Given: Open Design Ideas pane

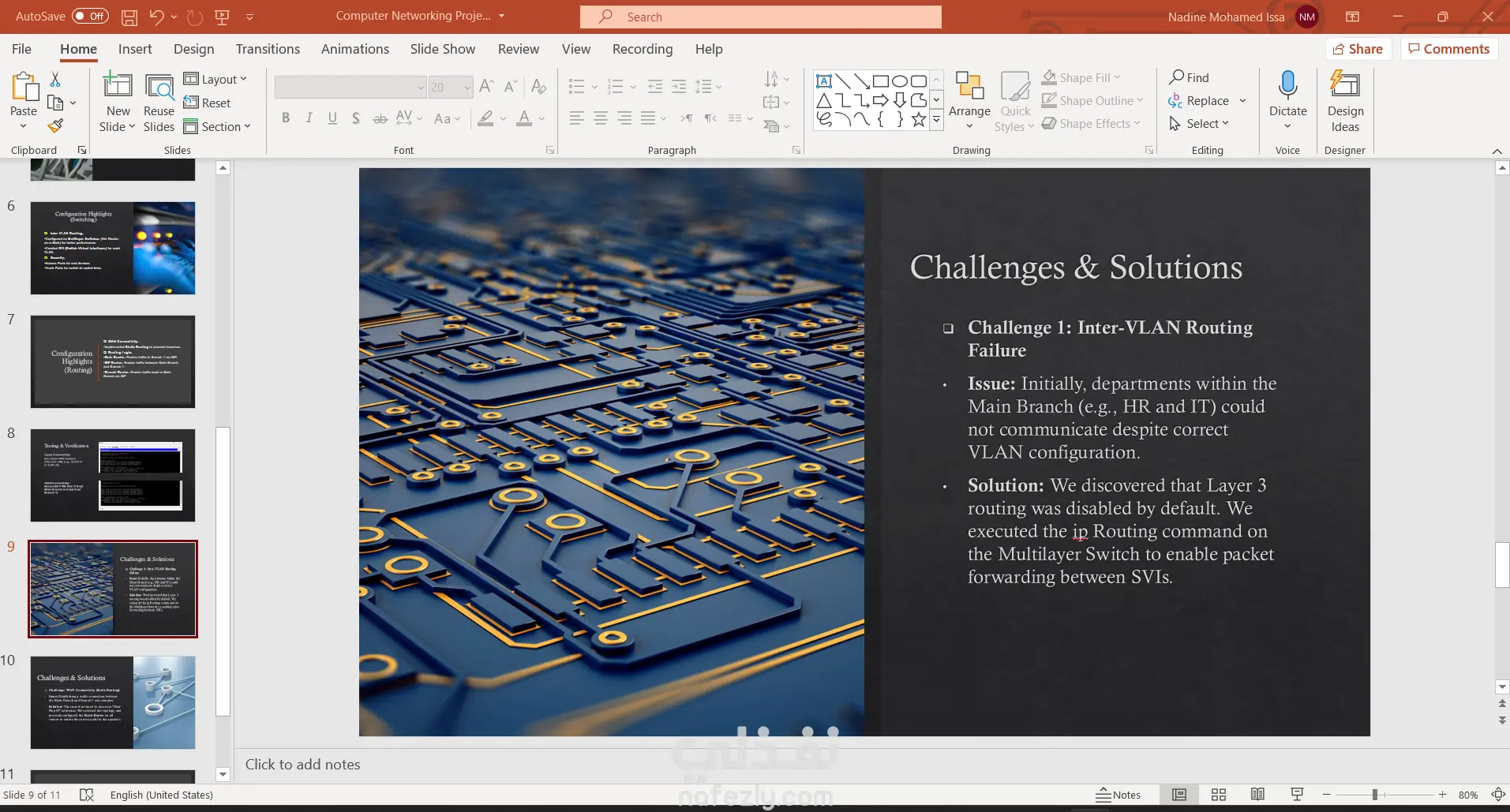Looking at the screenshot, I should click(x=1345, y=102).
